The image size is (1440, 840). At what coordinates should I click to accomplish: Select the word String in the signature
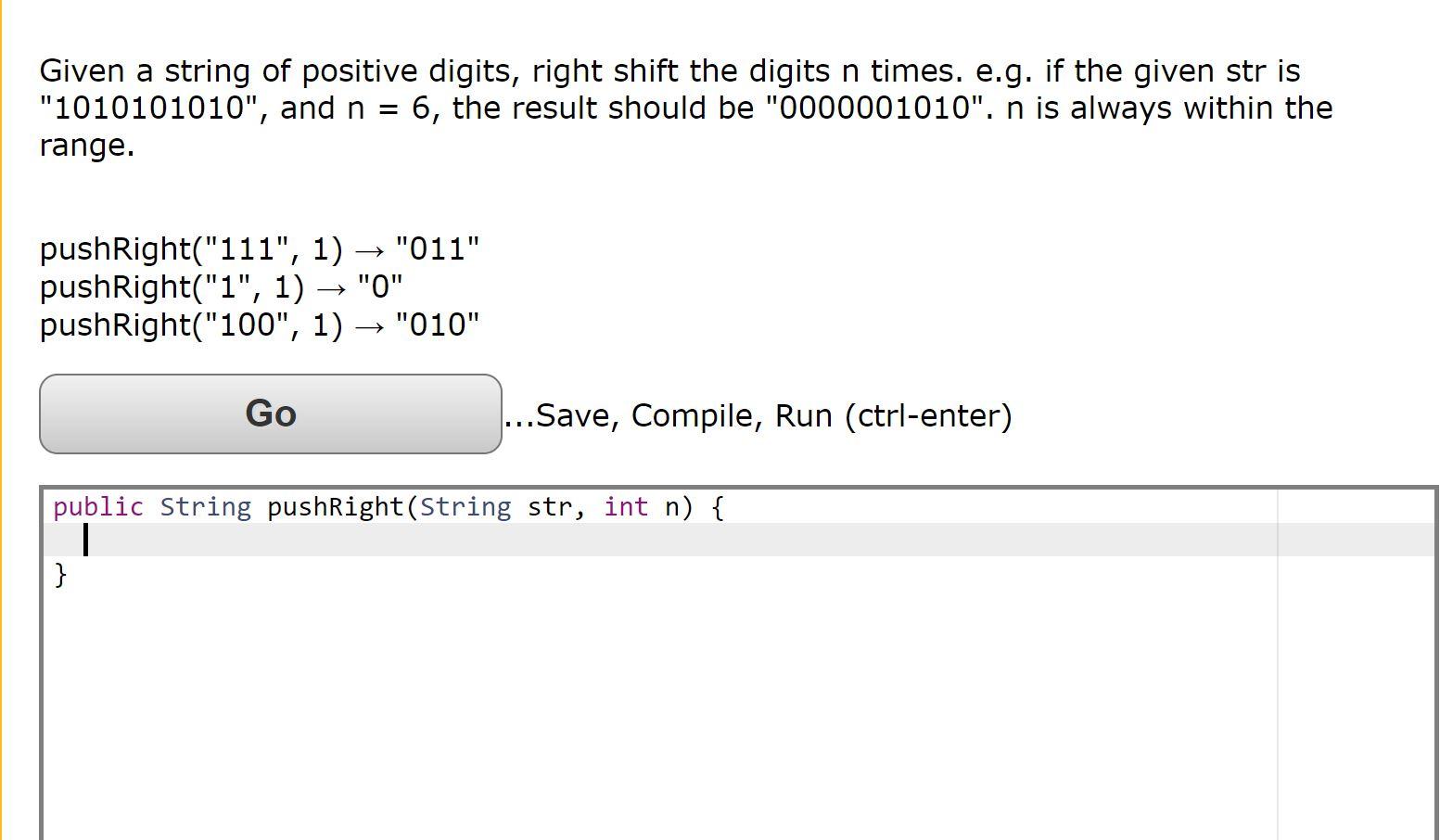coord(205,506)
